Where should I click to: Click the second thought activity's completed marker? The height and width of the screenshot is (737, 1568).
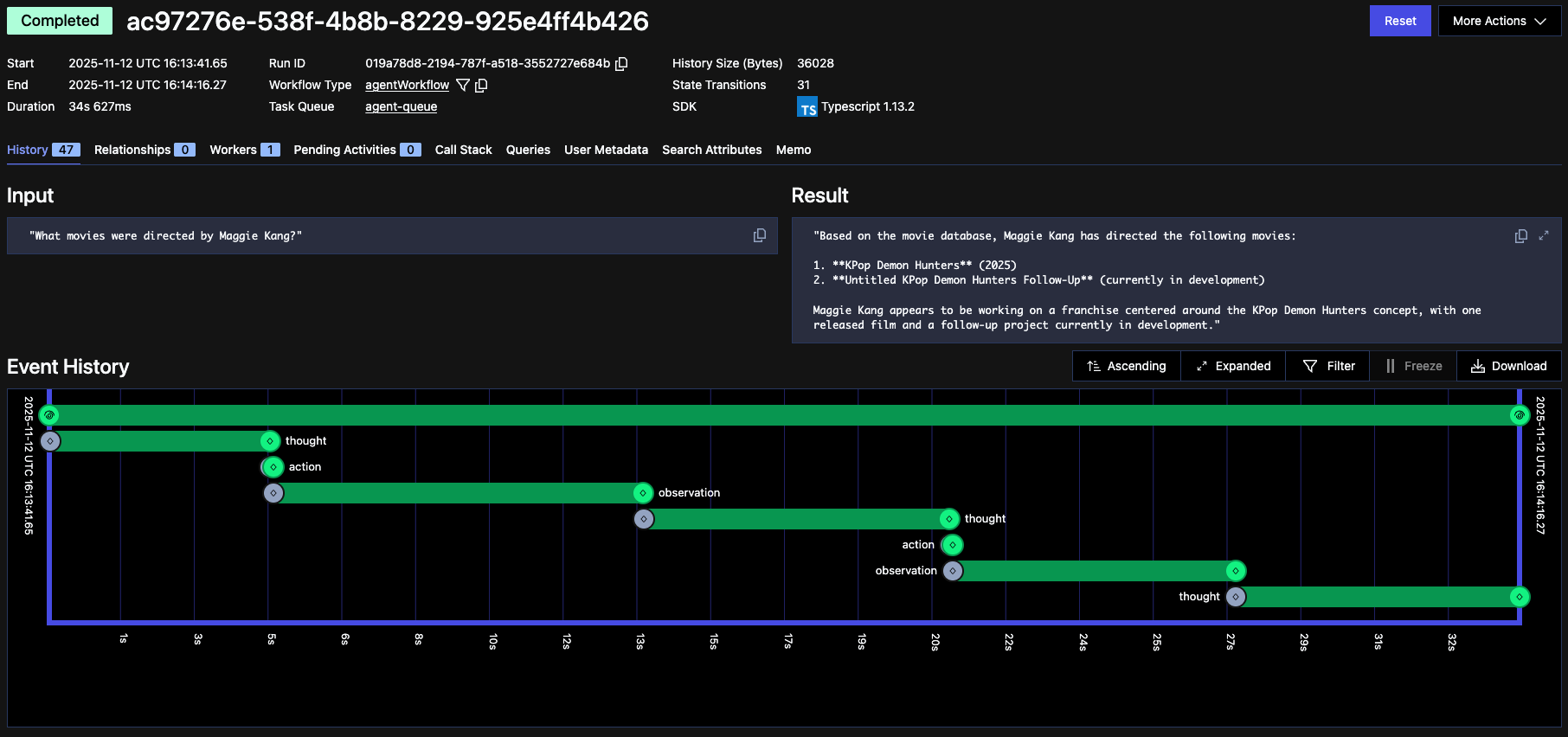click(x=949, y=519)
